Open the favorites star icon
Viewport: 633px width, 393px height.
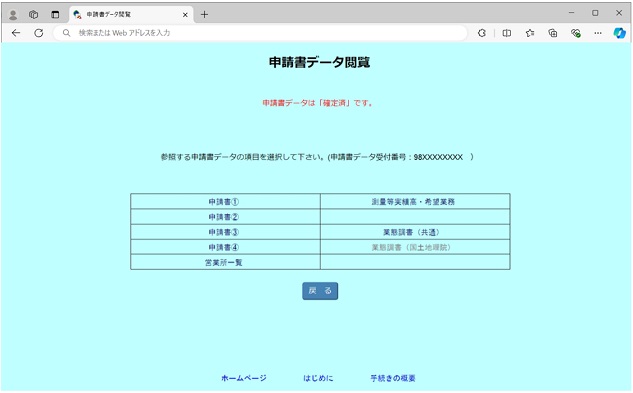(x=530, y=33)
